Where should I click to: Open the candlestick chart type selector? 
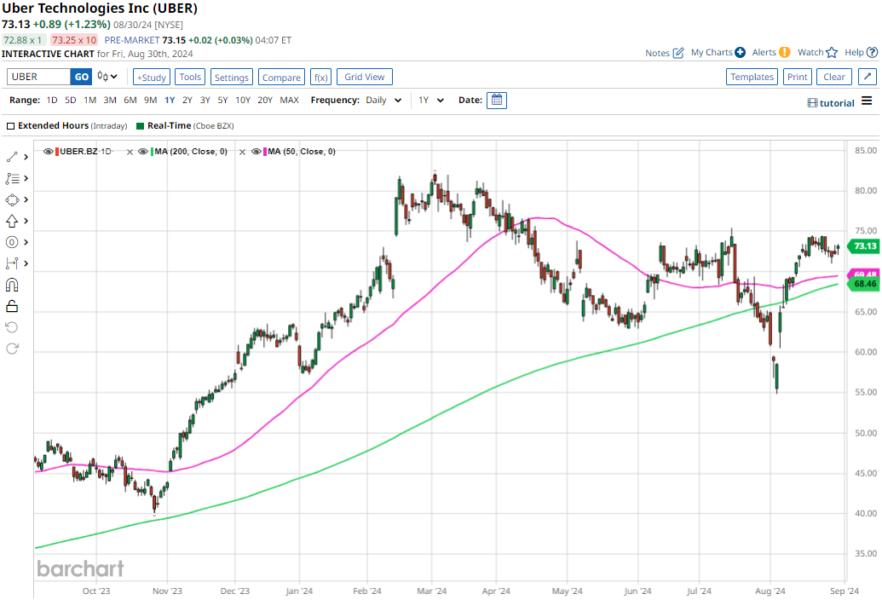pyautogui.click(x=107, y=76)
